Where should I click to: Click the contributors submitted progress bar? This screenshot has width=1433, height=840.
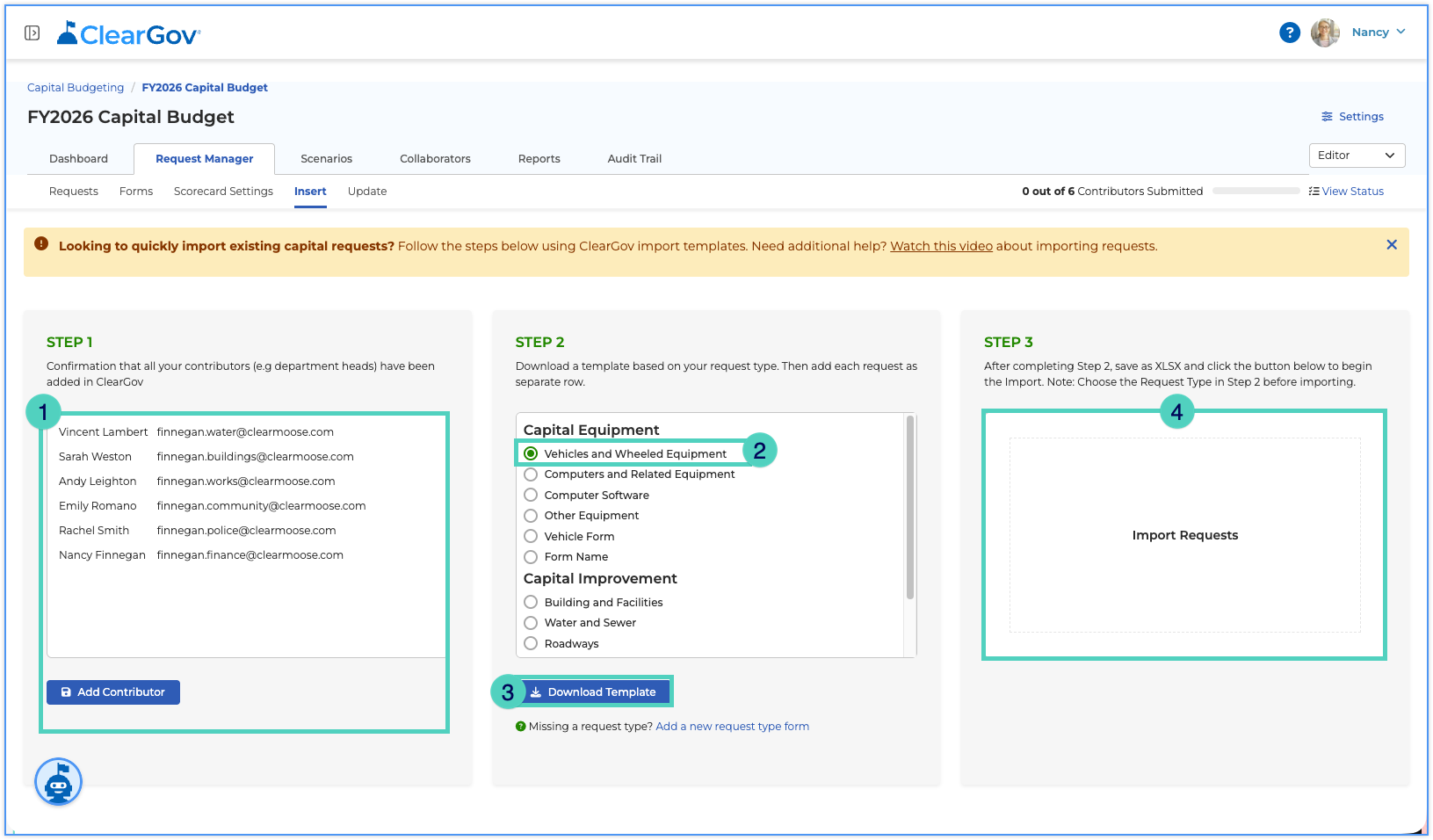(1256, 191)
